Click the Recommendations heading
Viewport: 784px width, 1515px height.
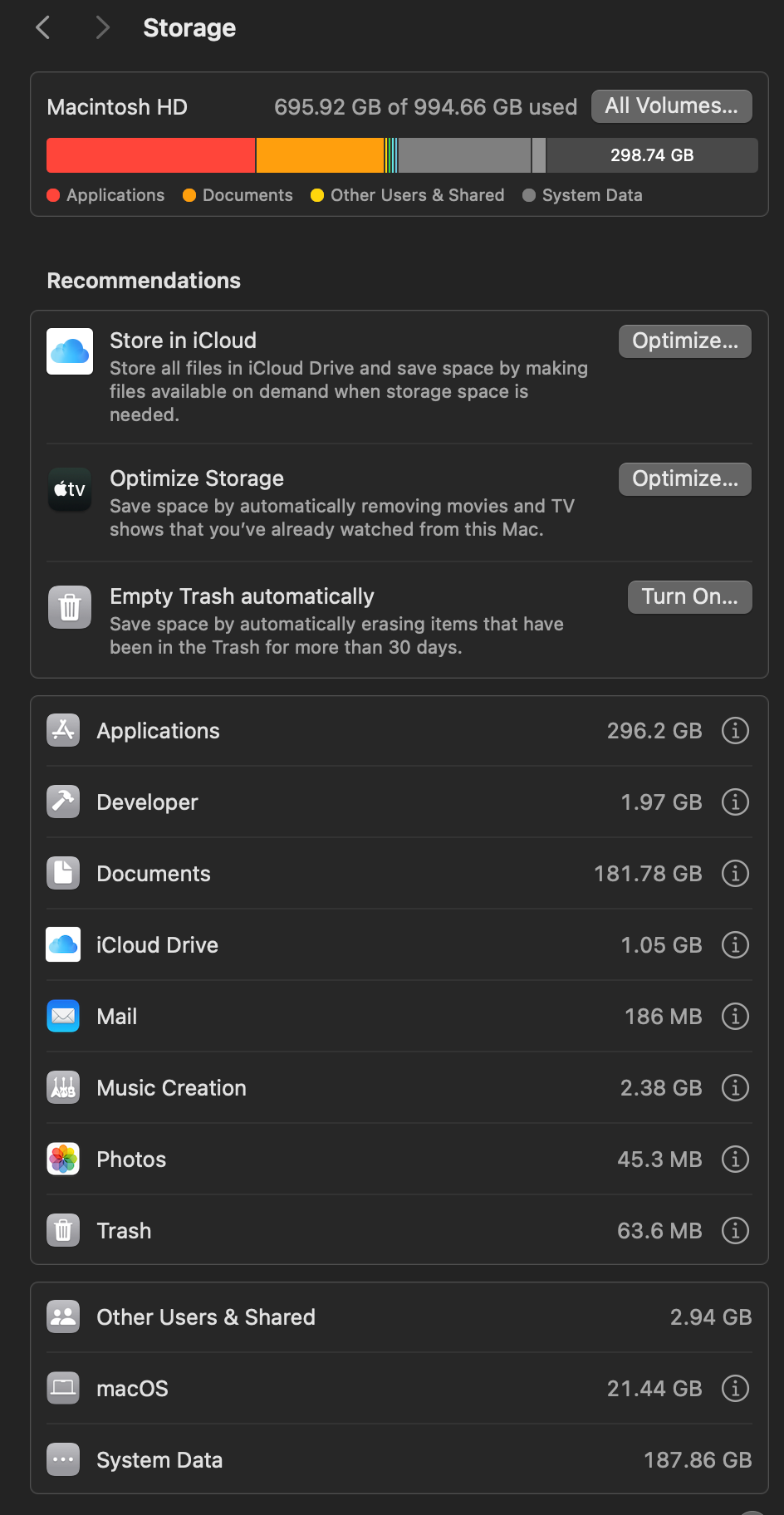click(144, 281)
